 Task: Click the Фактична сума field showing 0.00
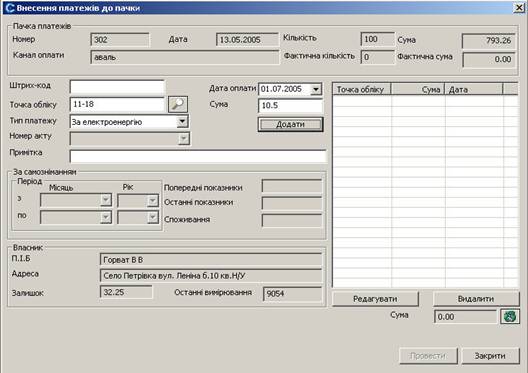click(489, 59)
